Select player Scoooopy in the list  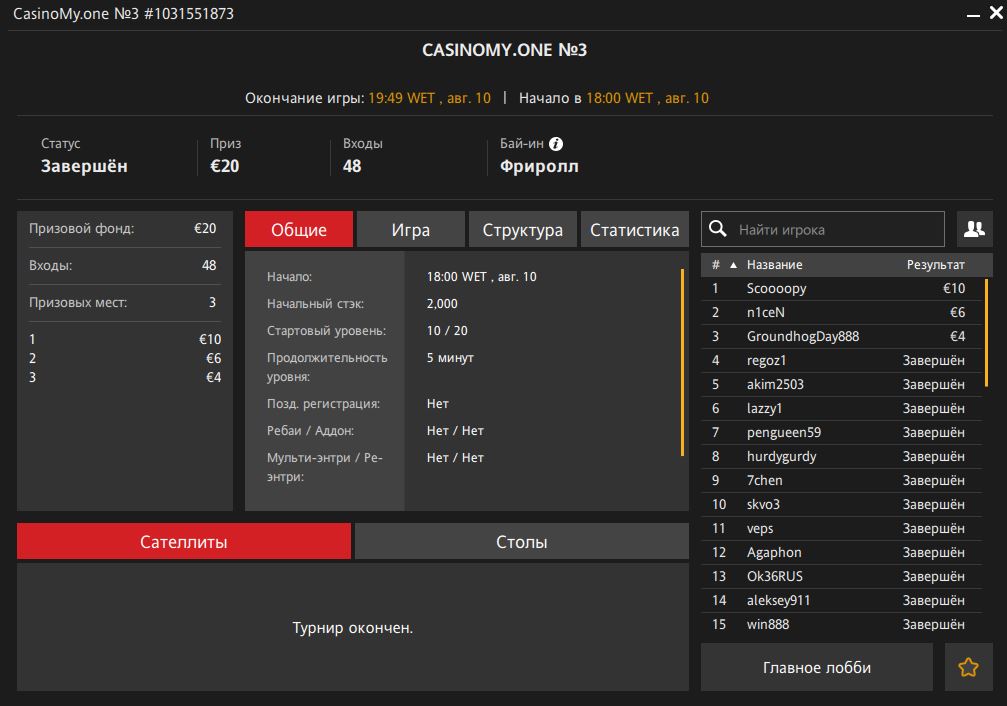(777, 288)
